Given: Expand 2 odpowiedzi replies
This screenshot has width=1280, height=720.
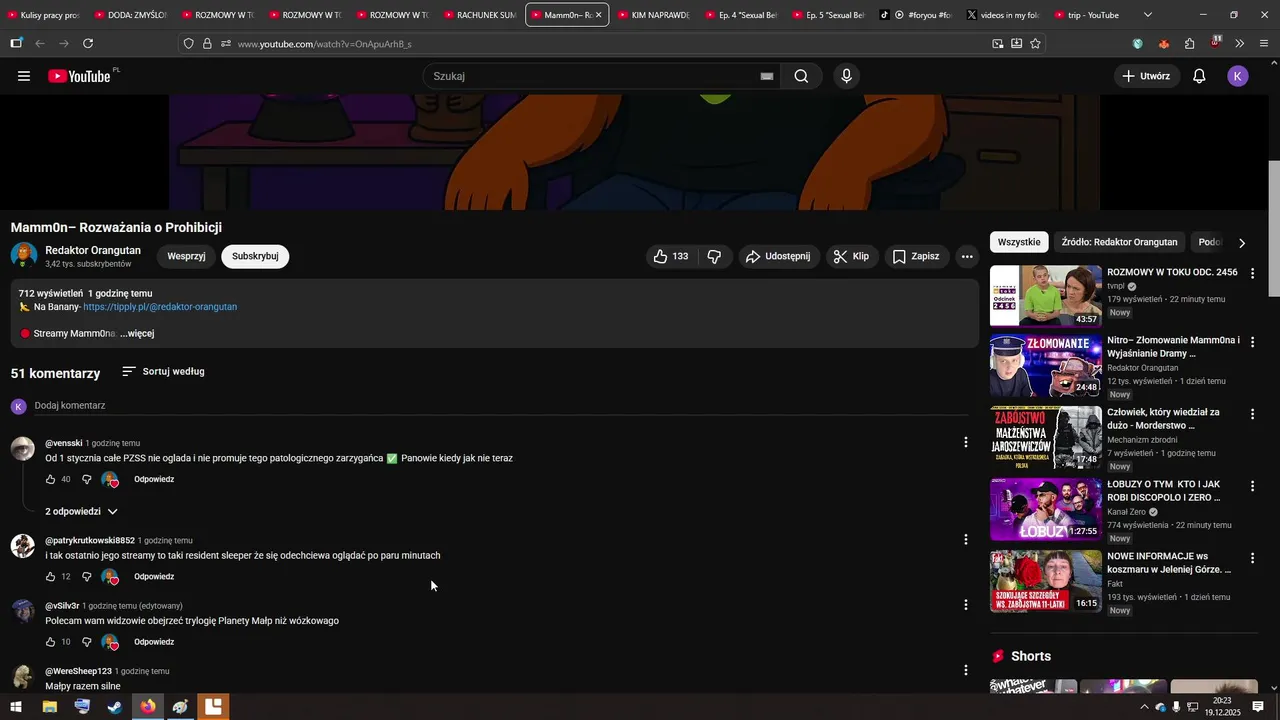Looking at the screenshot, I should click(x=82, y=511).
